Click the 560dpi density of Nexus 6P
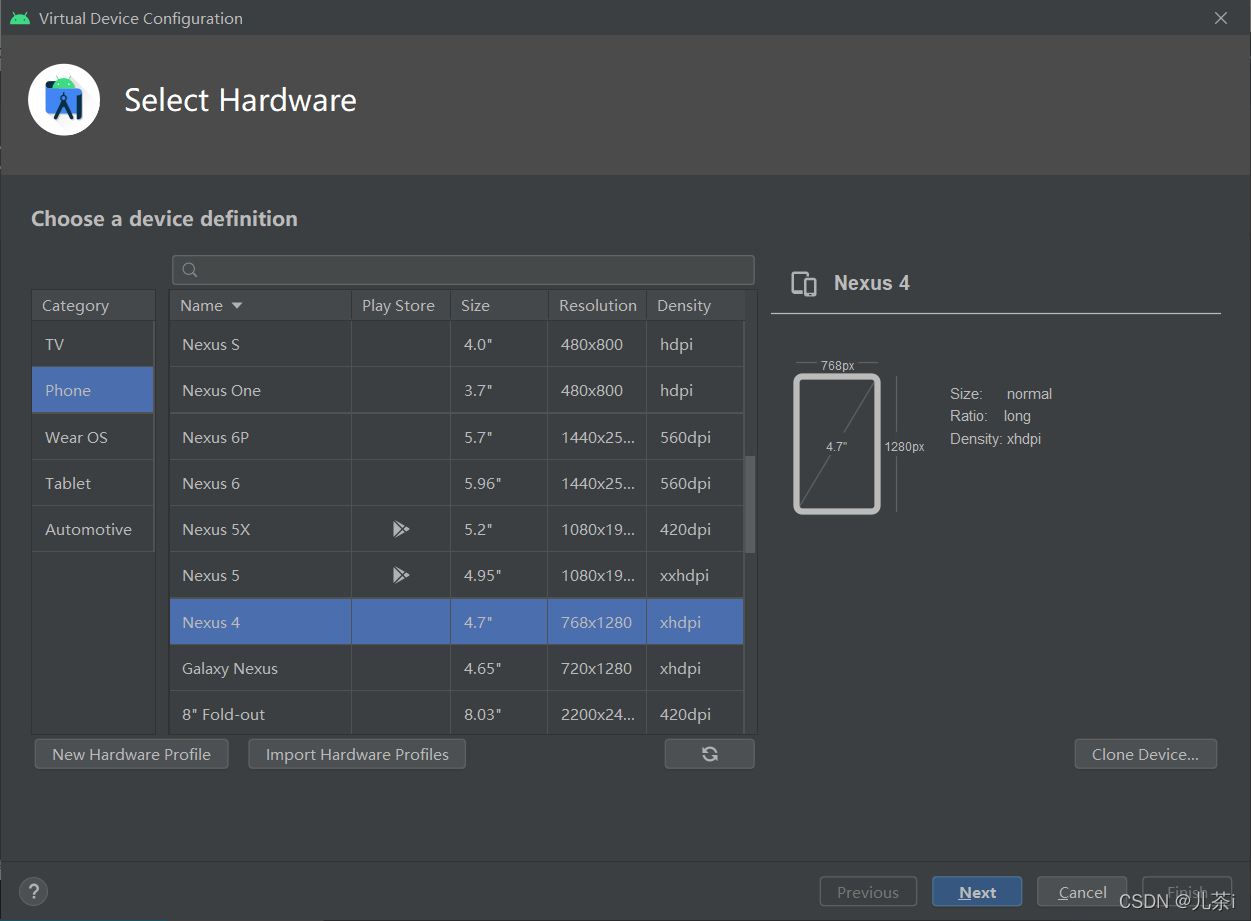 pyautogui.click(x=695, y=437)
